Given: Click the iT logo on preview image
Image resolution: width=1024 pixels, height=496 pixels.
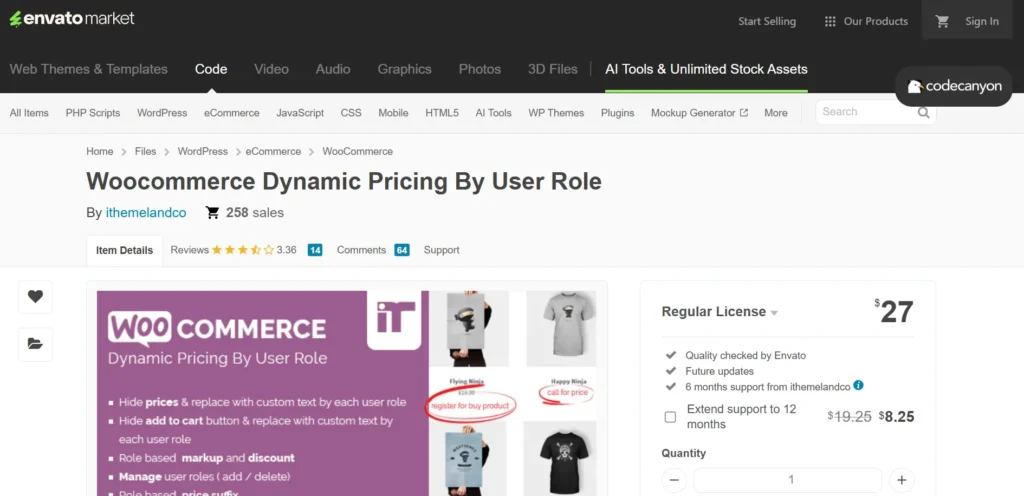Looking at the screenshot, I should click(394, 320).
